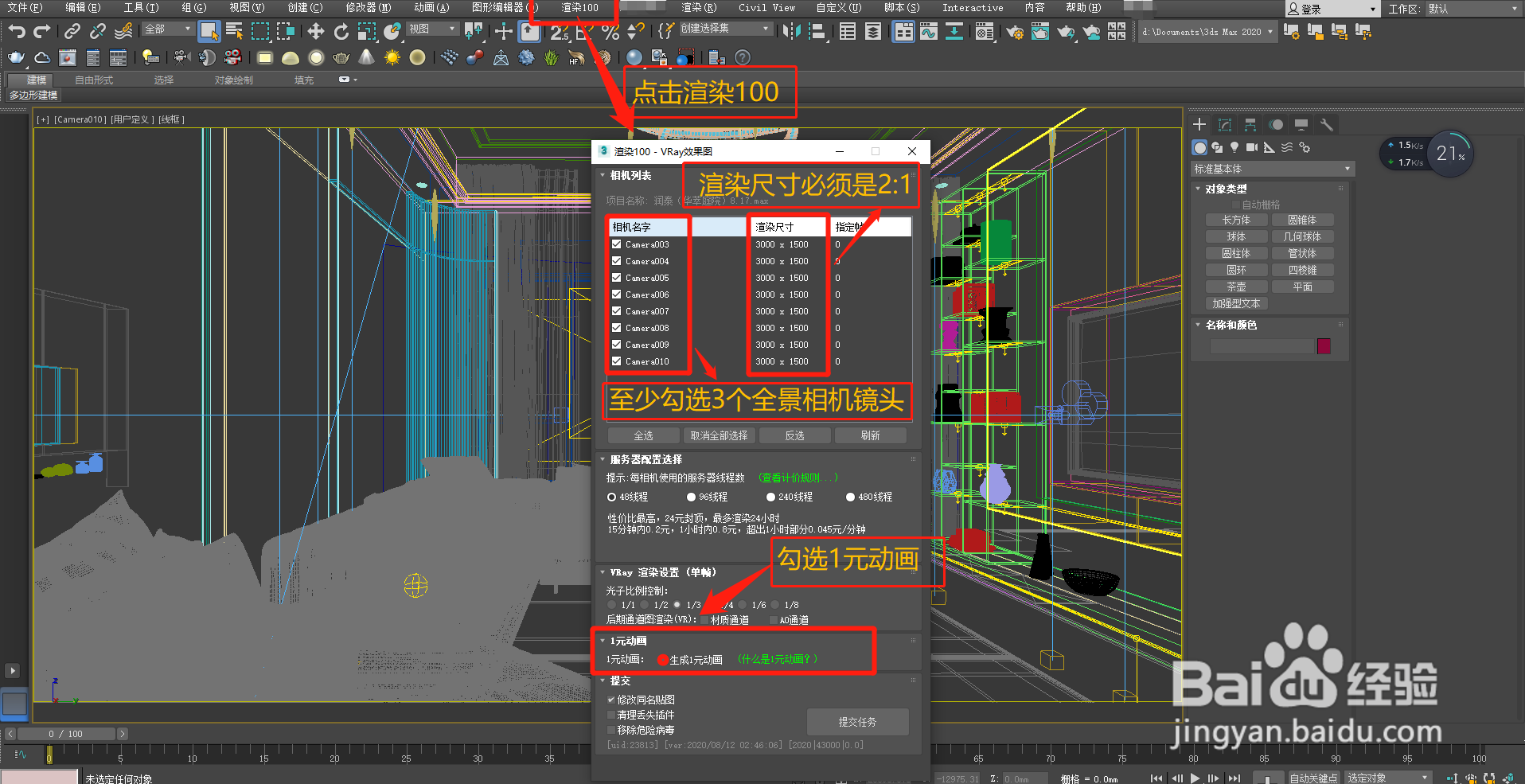Screen dimensions: 1525x784
Task: Click the object color swatch
Action: pos(1324,346)
